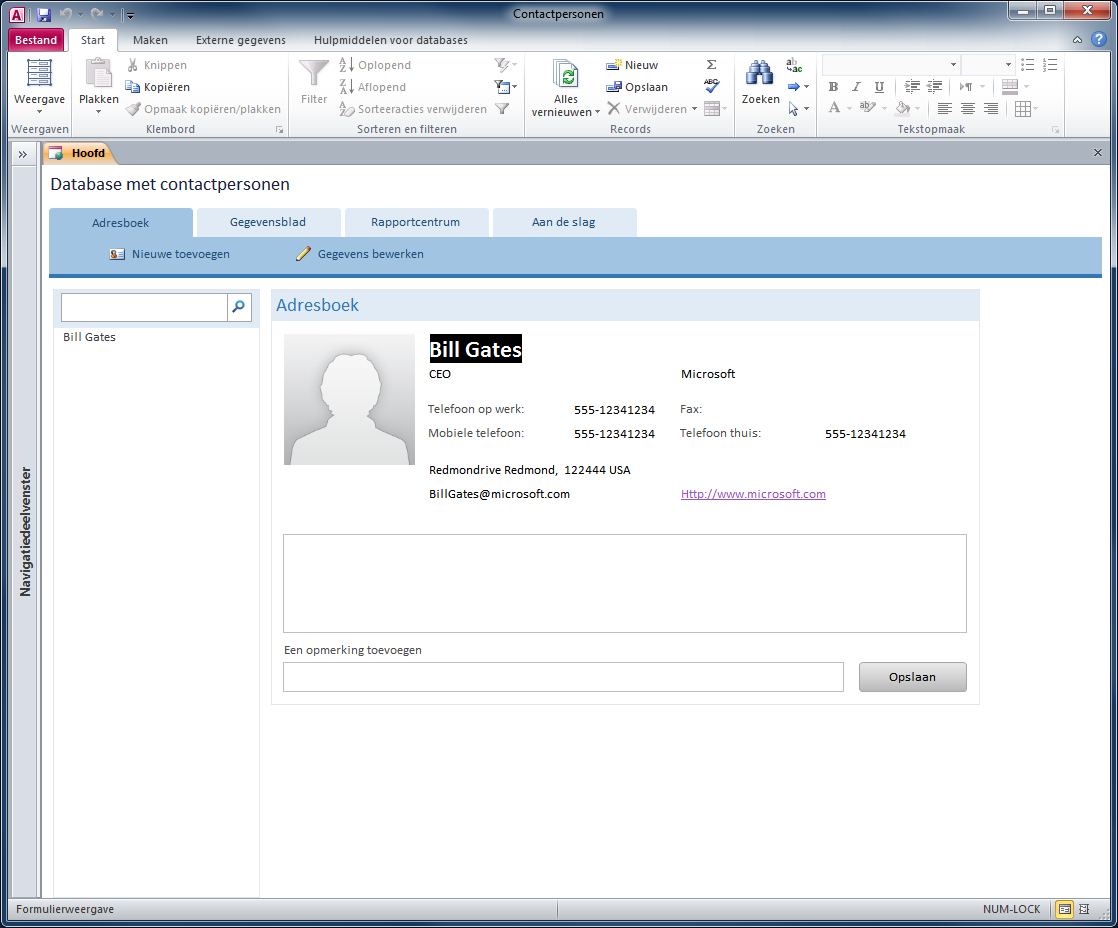Copy the selection with Kopiëren
The image size is (1118, 928).
pyautogui.click(x=158, y=87)
